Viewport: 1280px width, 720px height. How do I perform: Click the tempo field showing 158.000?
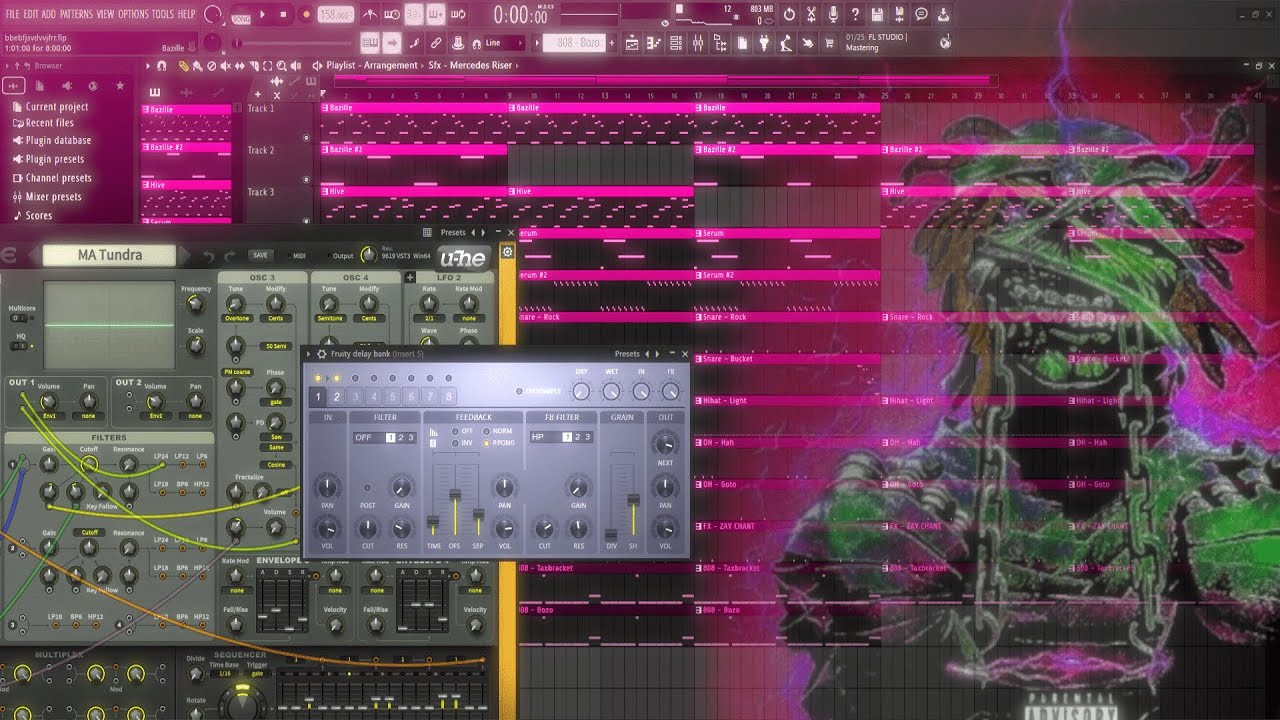(335, 15)
